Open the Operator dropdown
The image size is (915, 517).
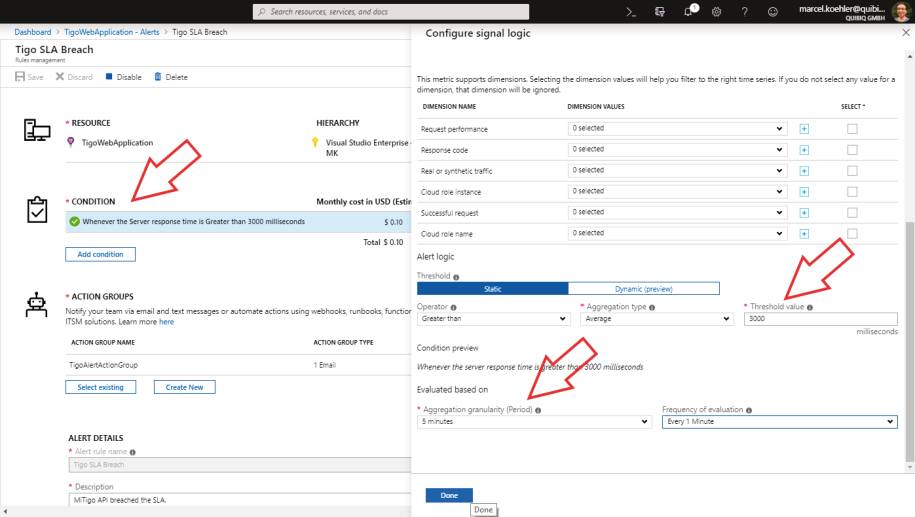494,319
